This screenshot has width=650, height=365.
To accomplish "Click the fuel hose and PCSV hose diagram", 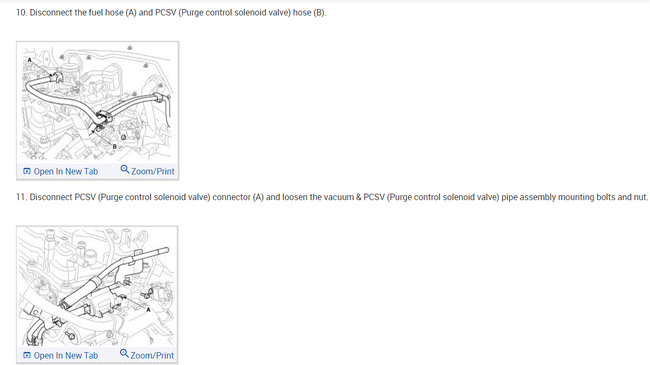I will point(97,102).
